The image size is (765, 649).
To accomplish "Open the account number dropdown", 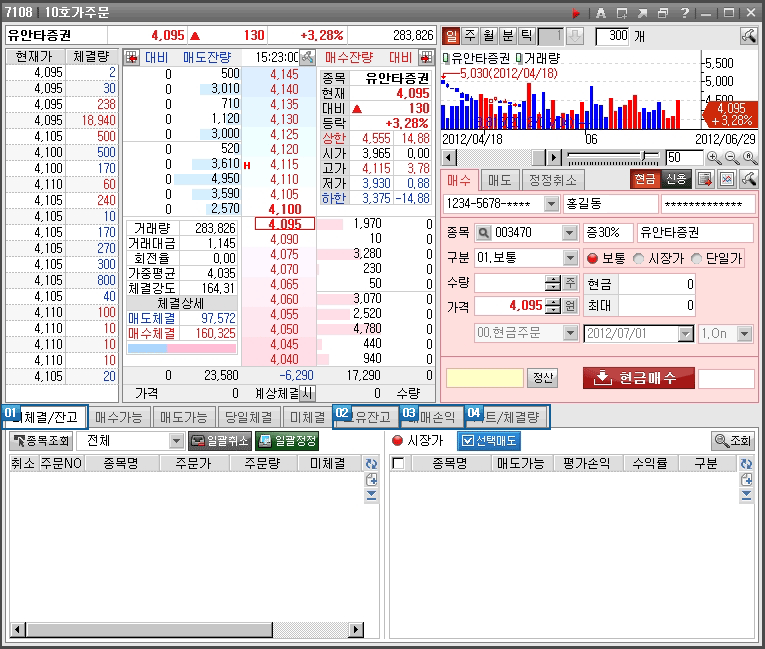I will pyautogui.click(x=551, y=204).
